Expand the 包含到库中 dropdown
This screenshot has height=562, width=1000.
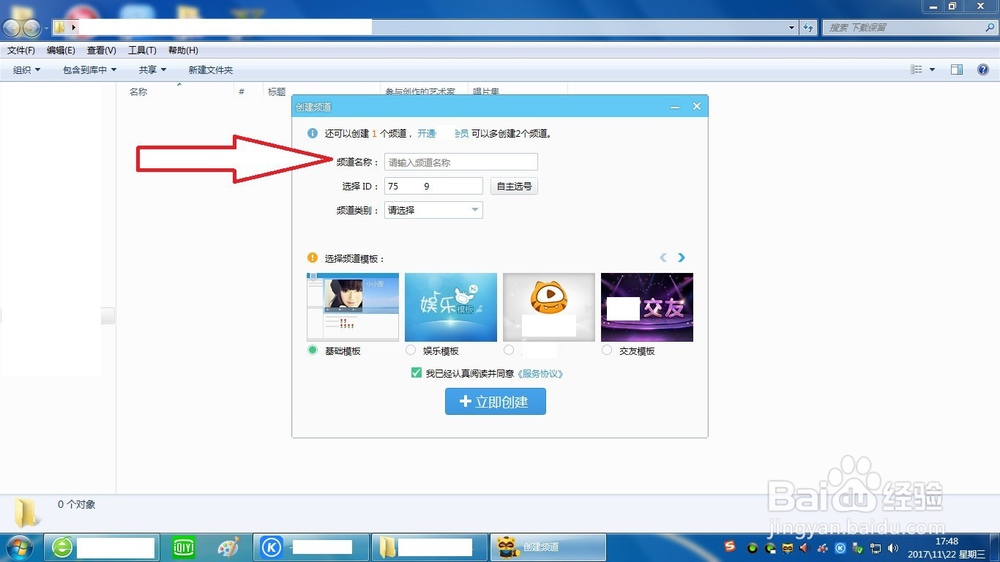click(89, 70)
